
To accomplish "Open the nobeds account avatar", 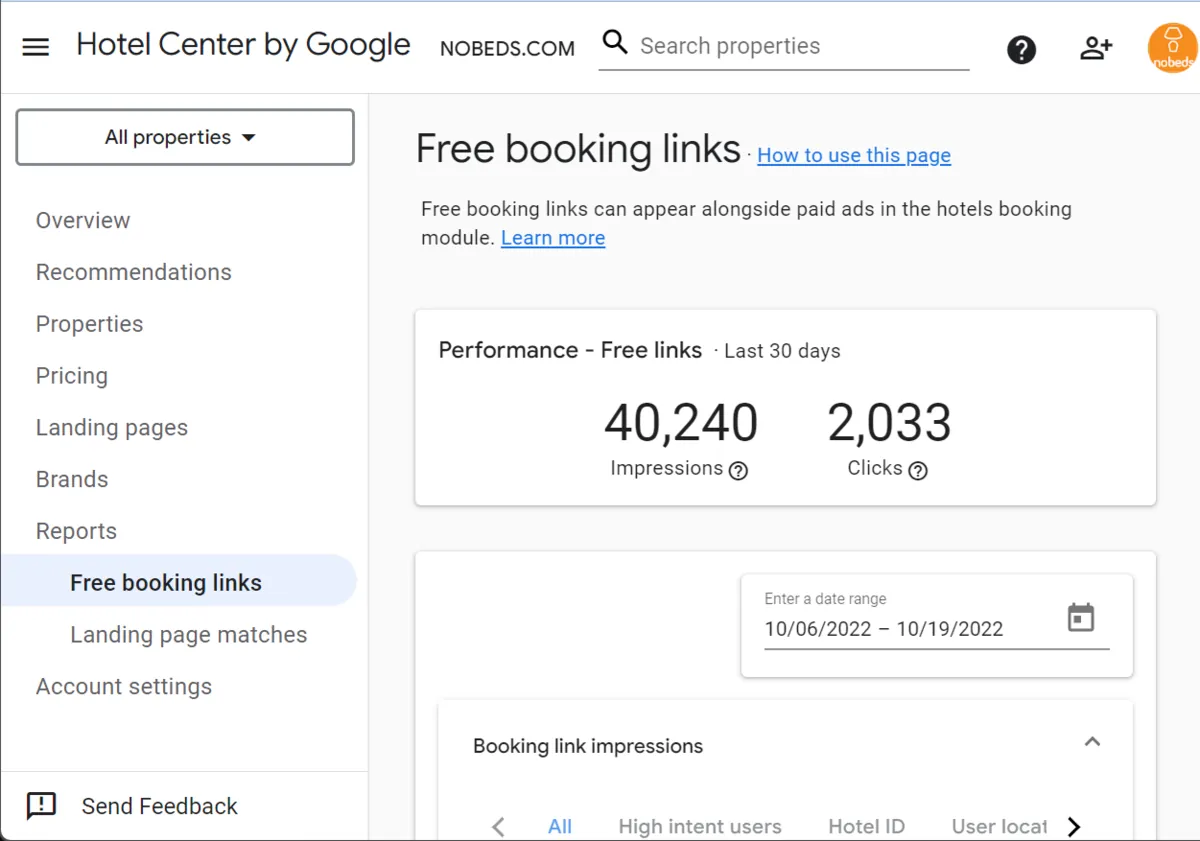I will point(1172,49).
